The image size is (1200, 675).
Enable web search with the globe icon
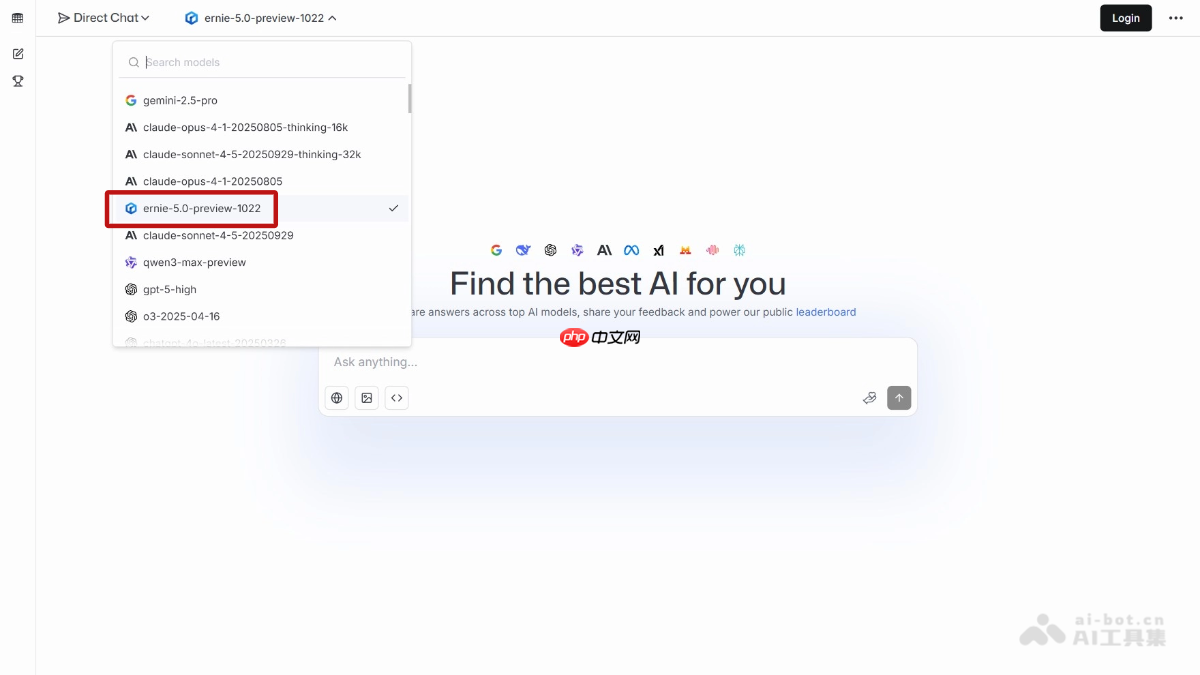(x=337, y=398)
